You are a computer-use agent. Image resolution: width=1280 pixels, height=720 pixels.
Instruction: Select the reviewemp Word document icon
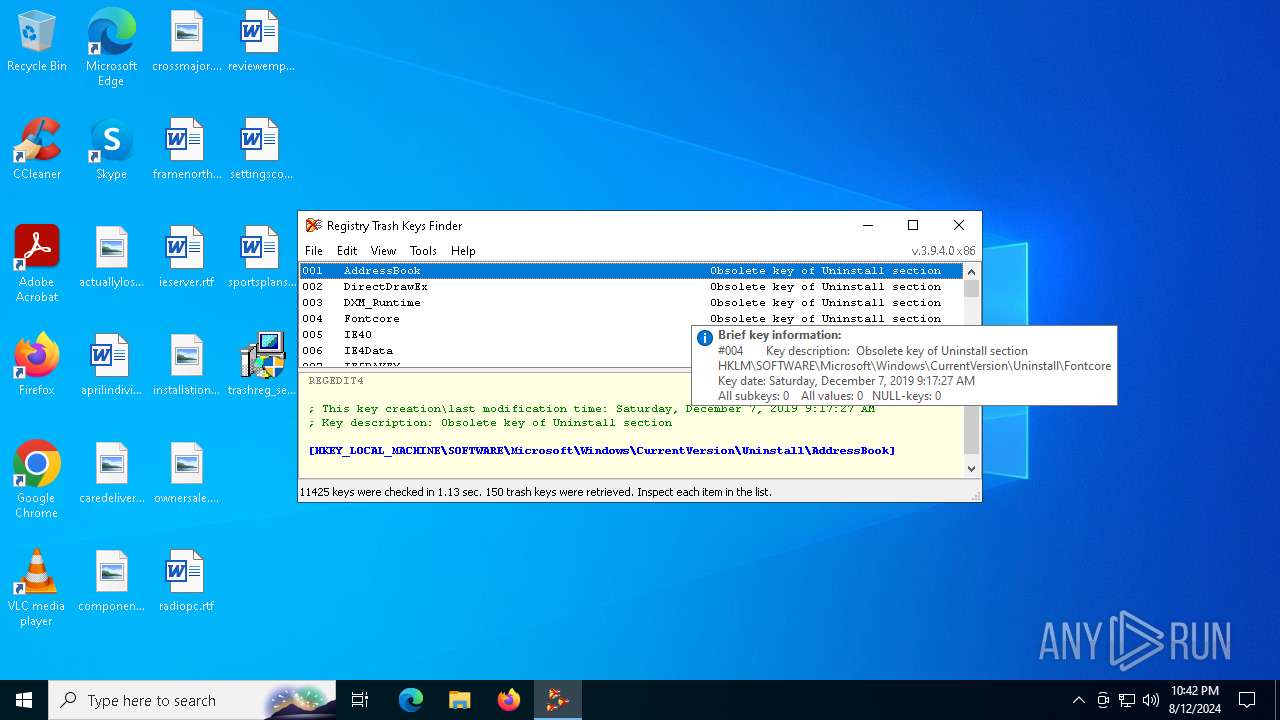pyautogui.click(x=260, y=42)
